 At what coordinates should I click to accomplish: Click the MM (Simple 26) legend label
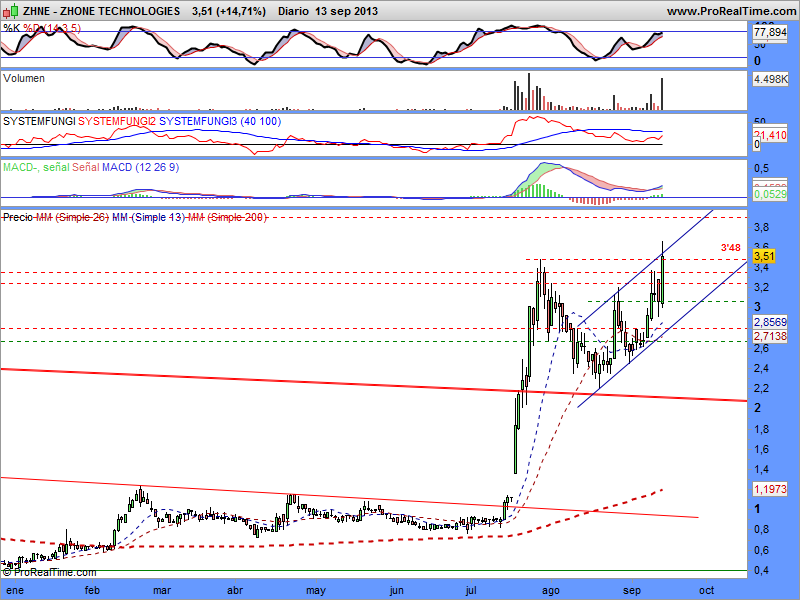pos(72,217)
